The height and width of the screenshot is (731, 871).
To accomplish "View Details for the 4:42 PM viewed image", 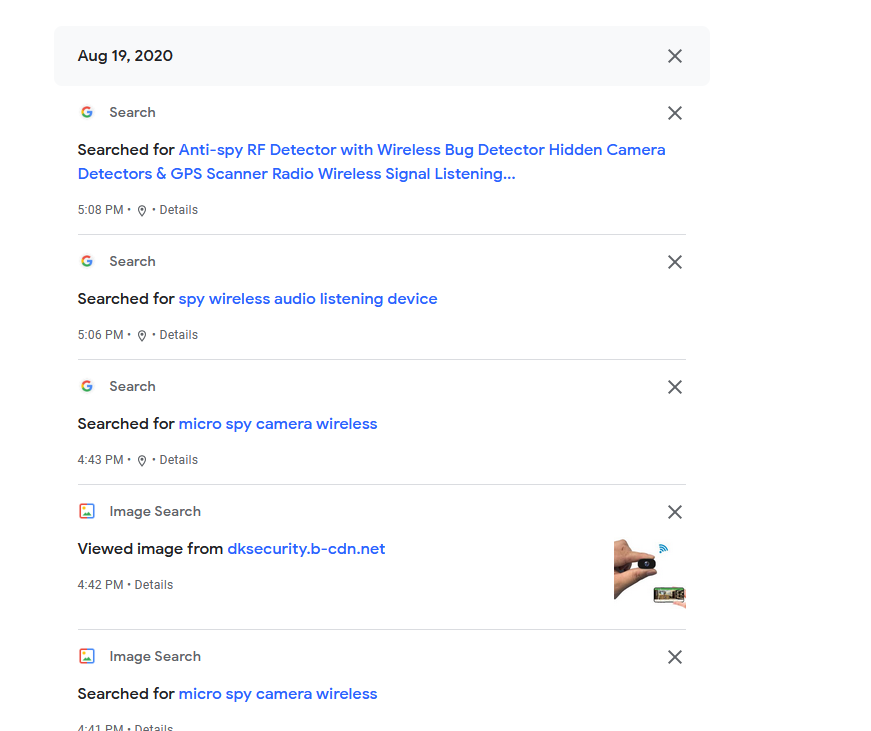I will click(x=154, y=585).
